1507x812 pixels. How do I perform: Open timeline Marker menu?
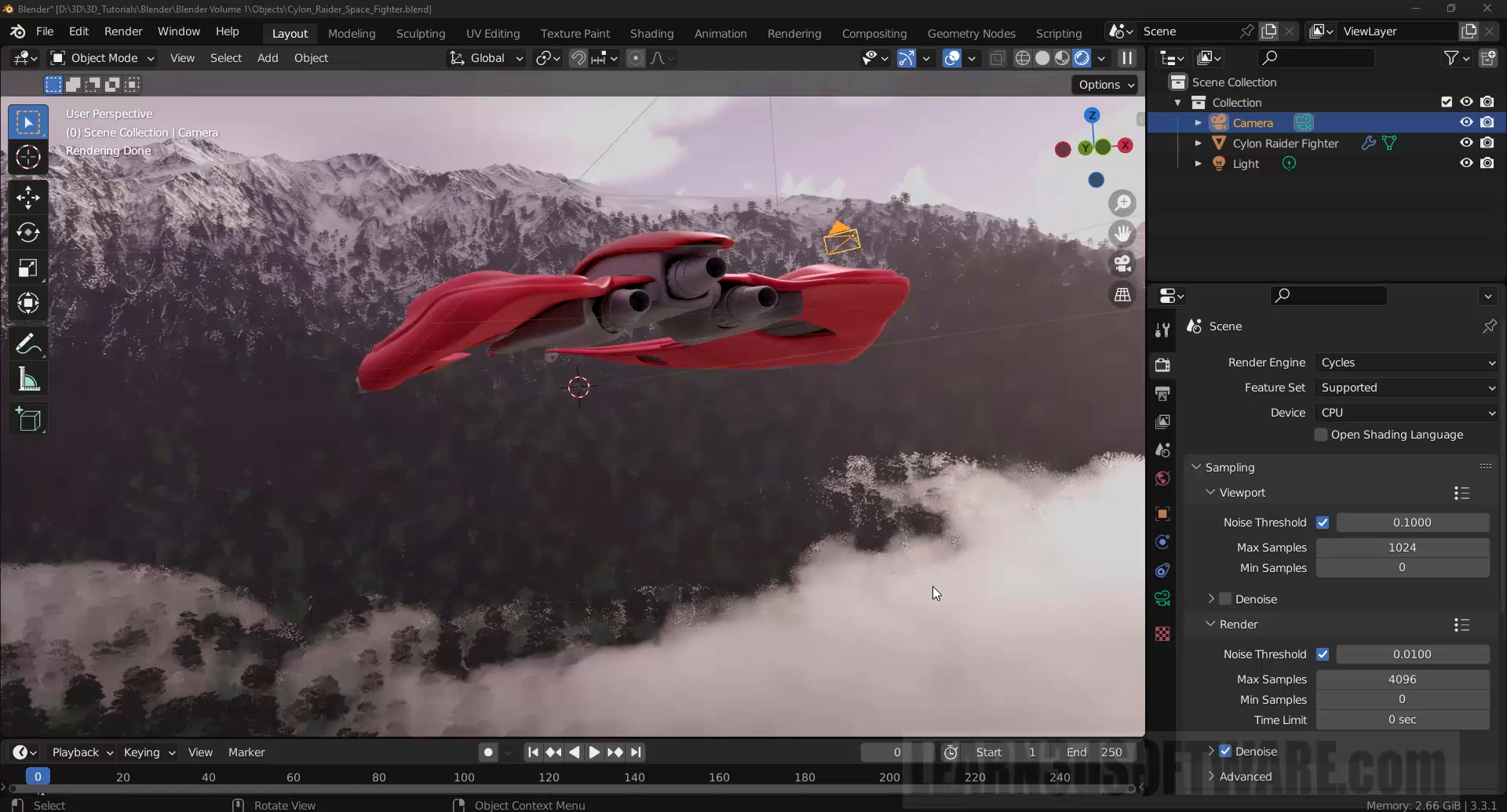[246, 752]
